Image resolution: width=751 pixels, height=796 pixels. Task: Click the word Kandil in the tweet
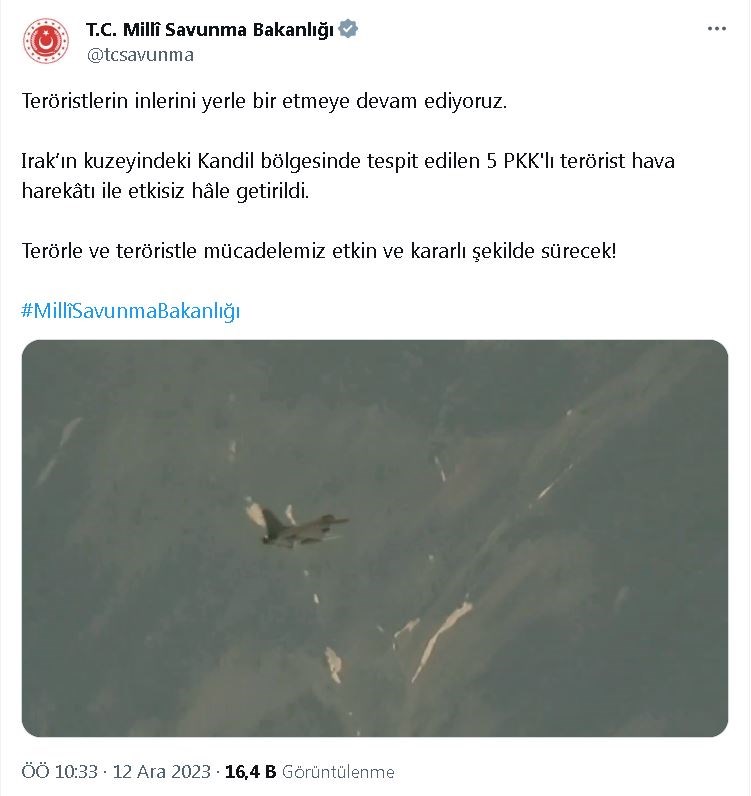225,161
